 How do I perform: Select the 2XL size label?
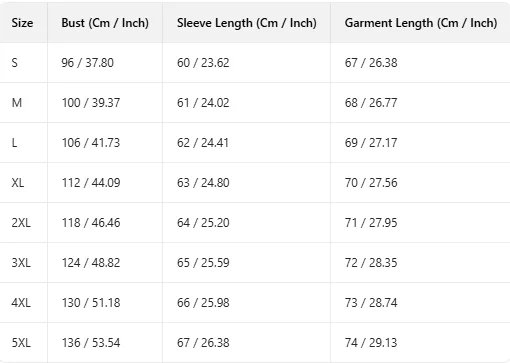pos(21,223)
